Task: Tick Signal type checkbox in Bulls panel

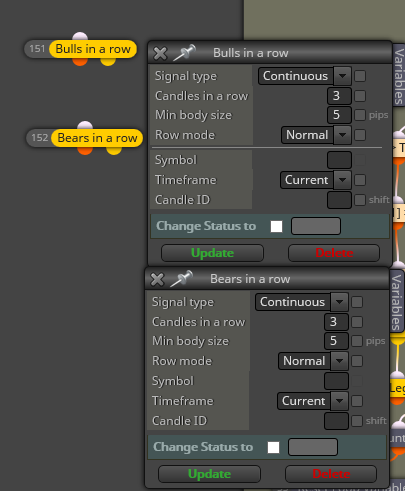Action: click(360, 76)
